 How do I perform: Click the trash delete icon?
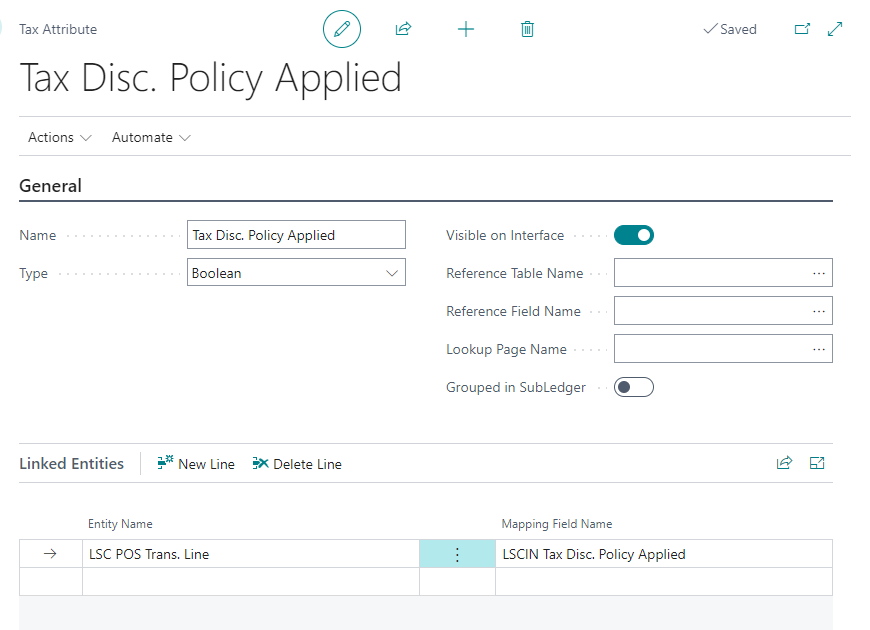click(x=527, y=29)
